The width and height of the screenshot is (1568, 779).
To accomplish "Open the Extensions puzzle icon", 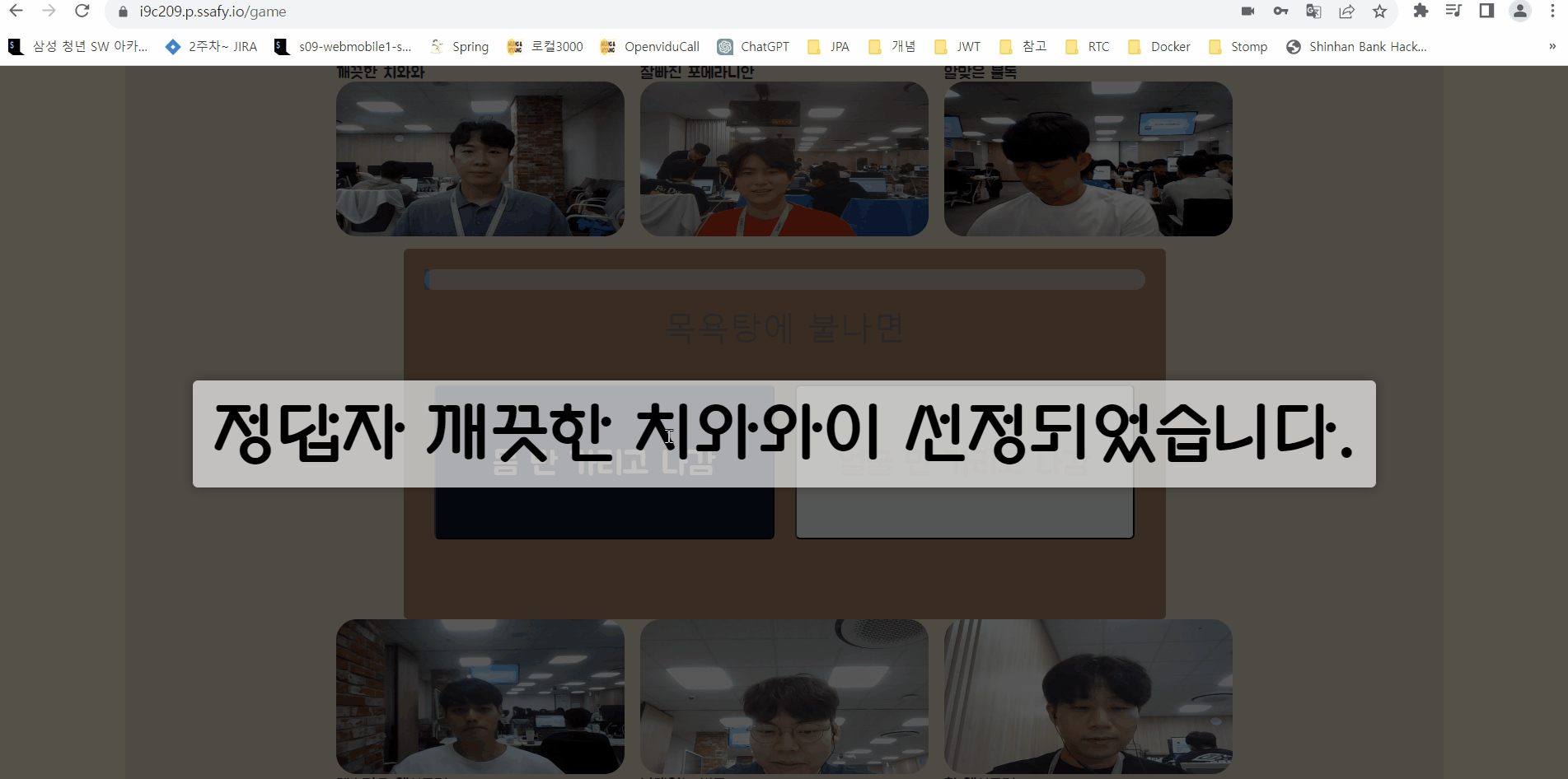I will coord(1421,12).
